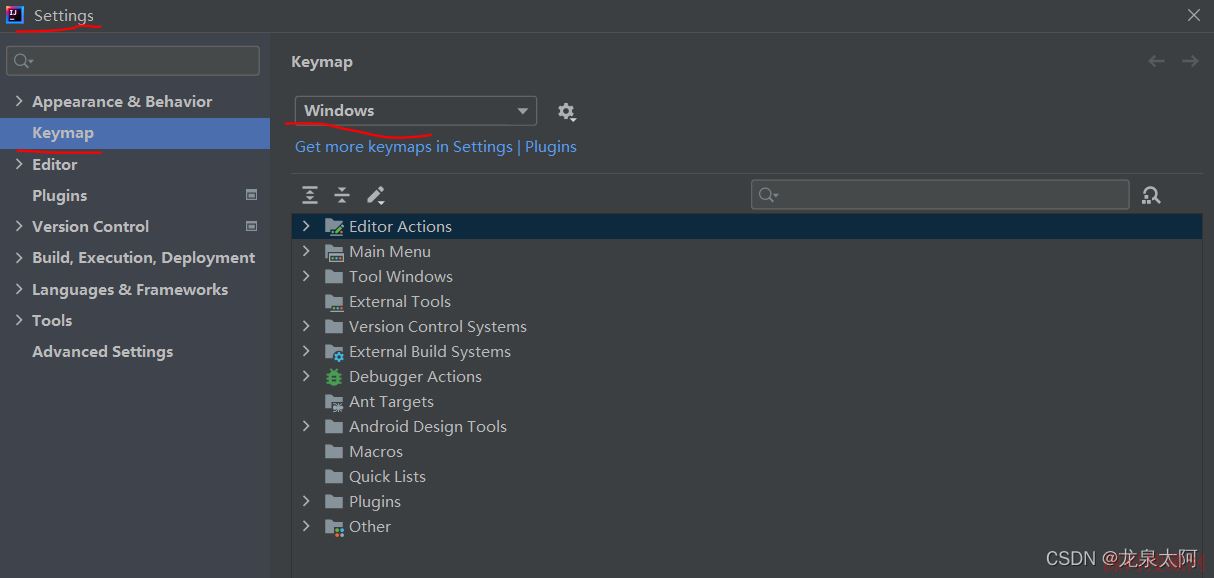The image size is (1214, 578).
Task: Click the Get more keymaps link
Action: pos(403,147)
